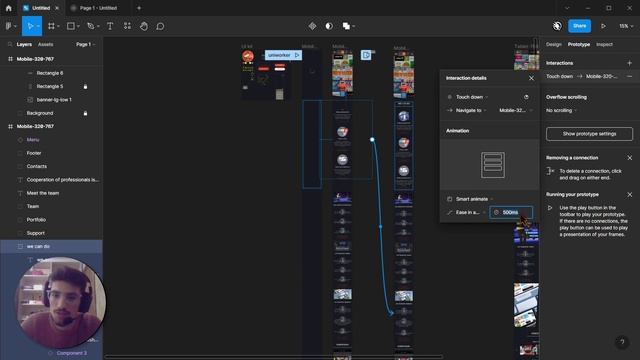640x360 pixels.
Task: Select the we can do layer
Action: point(38,247)
